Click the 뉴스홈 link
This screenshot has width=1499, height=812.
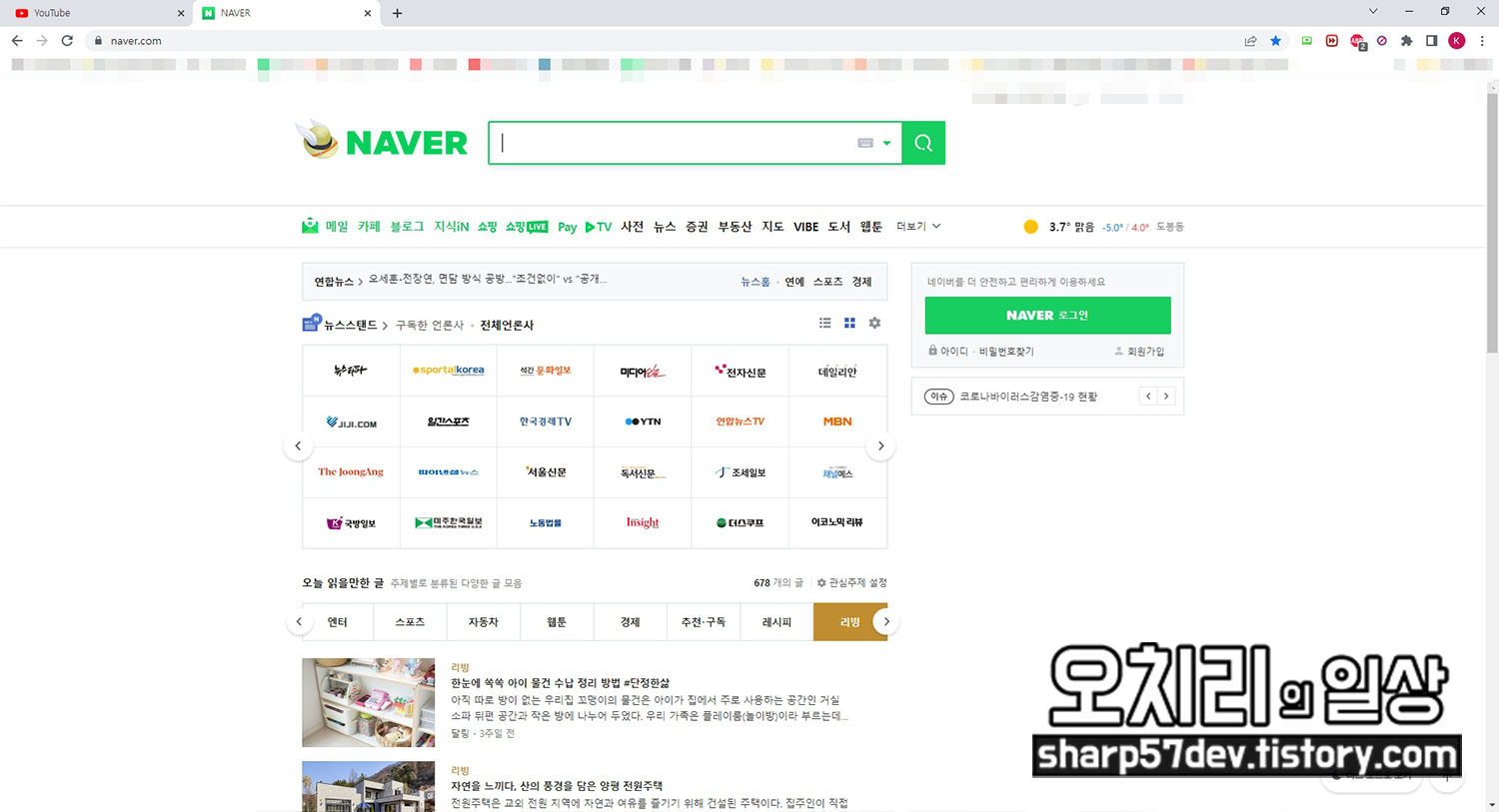coord(754,282)
